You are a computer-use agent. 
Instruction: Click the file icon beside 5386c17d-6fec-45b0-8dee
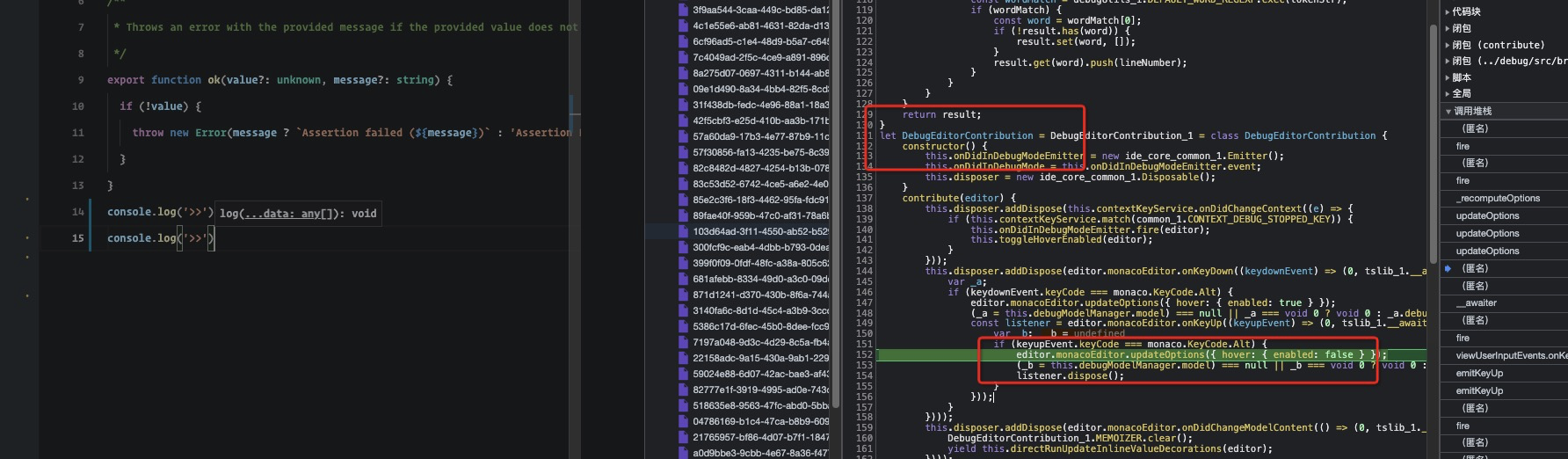[683, 326]
